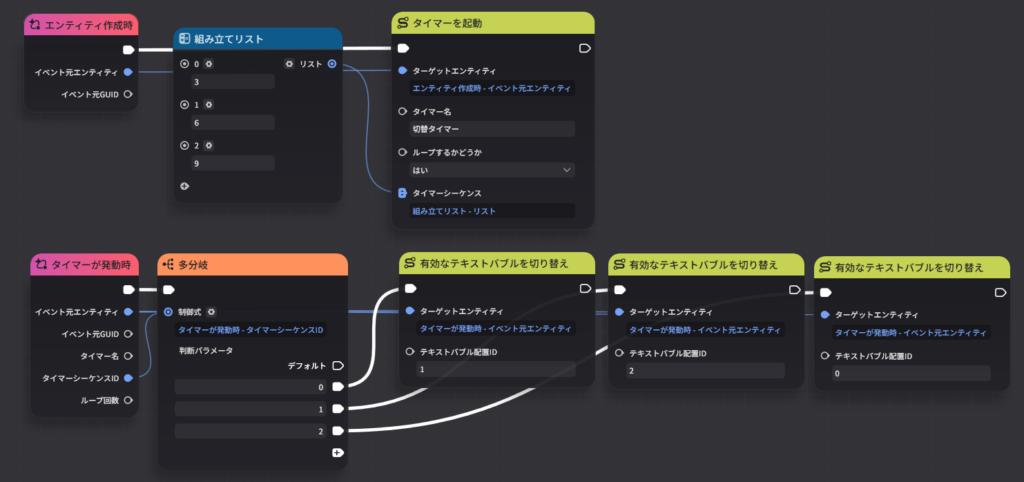Click the gear icon next to リスト output
The height and width of the screenshot is (482, 1024).
[289, 64]
